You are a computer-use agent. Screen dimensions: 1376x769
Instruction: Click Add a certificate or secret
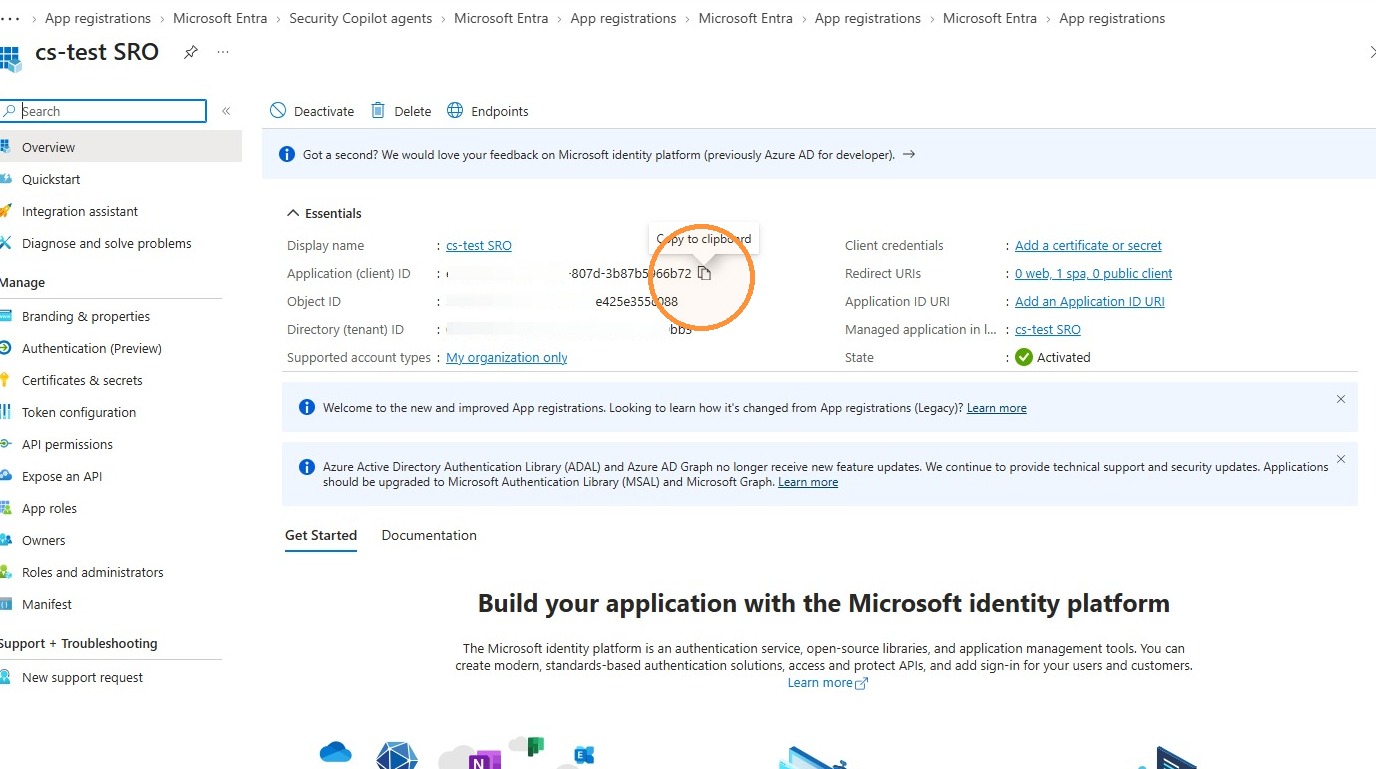tap(1088, 246)
